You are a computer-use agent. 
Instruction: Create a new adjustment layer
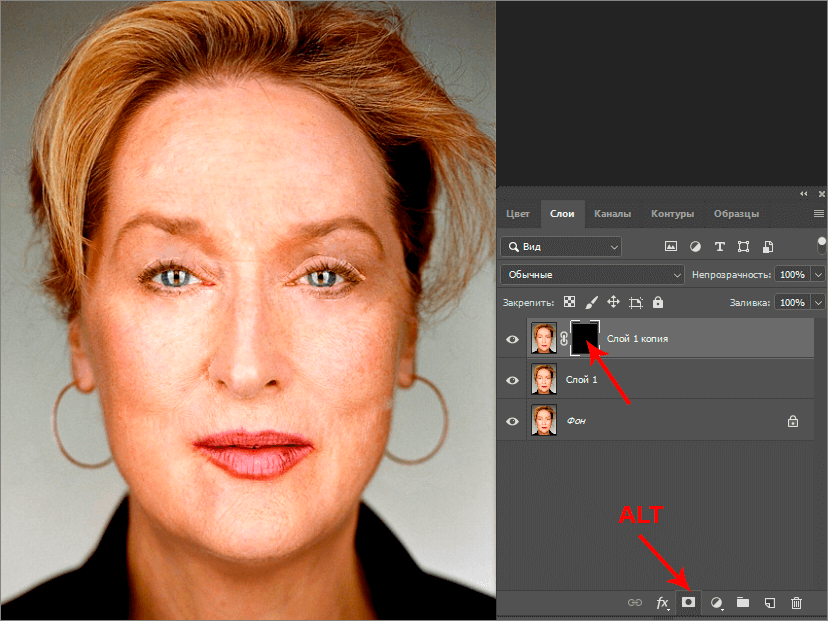[x=716, y=603]
